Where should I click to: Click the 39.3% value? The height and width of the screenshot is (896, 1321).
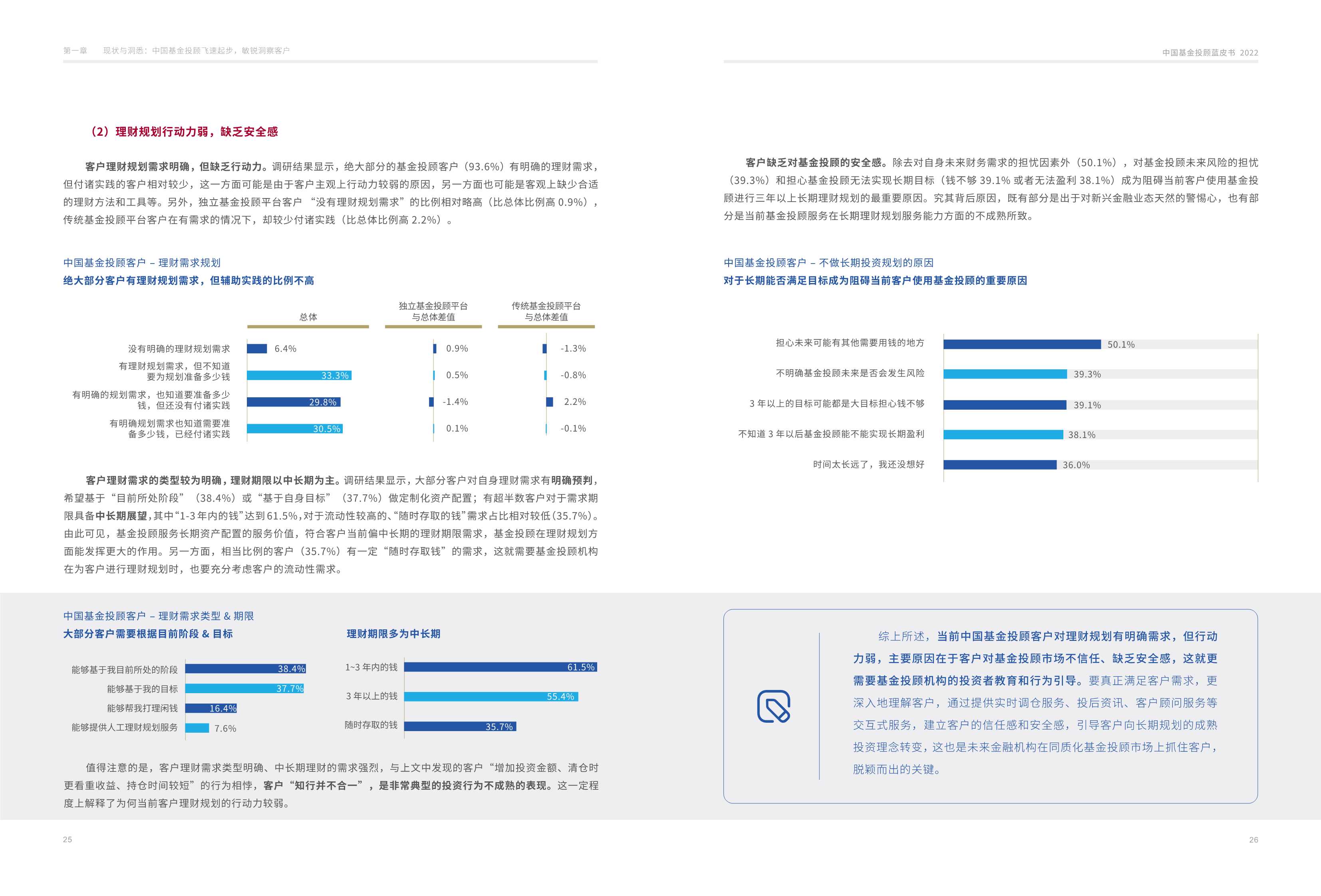(x=1087, y=375)
